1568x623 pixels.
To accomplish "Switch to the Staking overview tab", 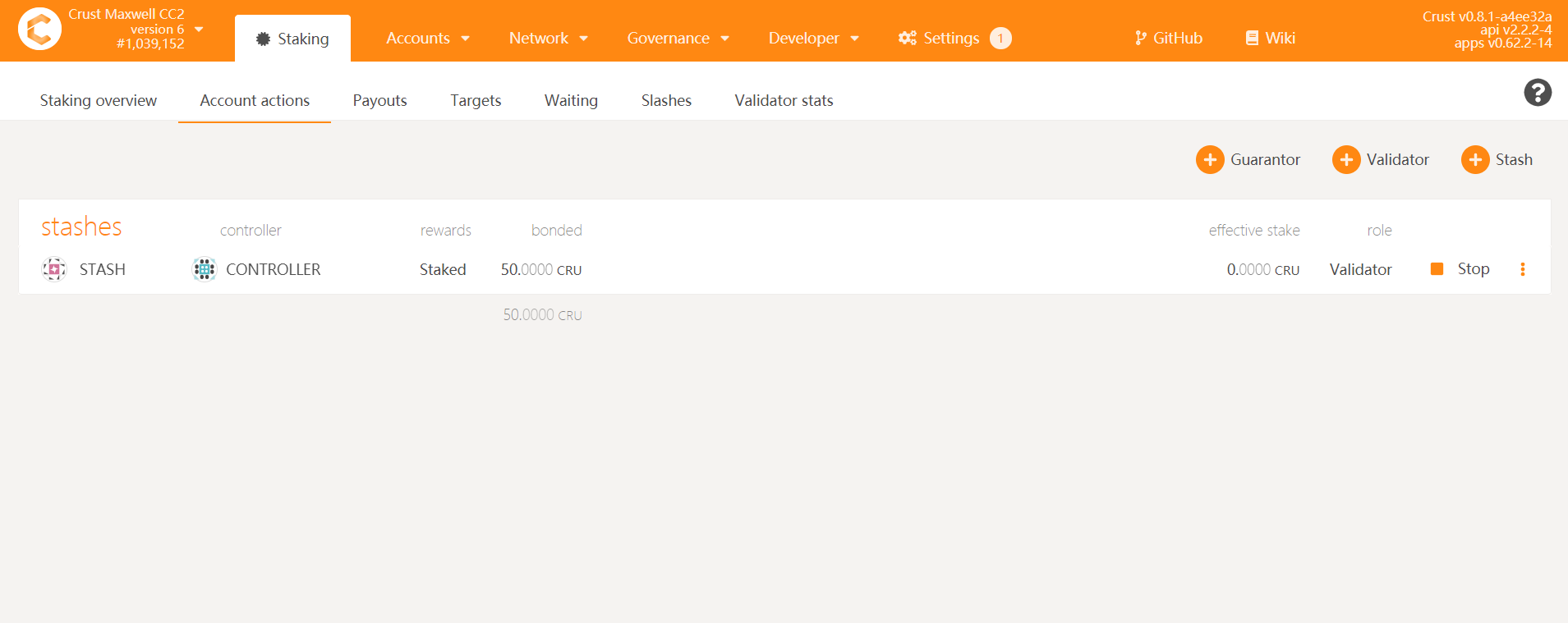I will pos(99,101).
